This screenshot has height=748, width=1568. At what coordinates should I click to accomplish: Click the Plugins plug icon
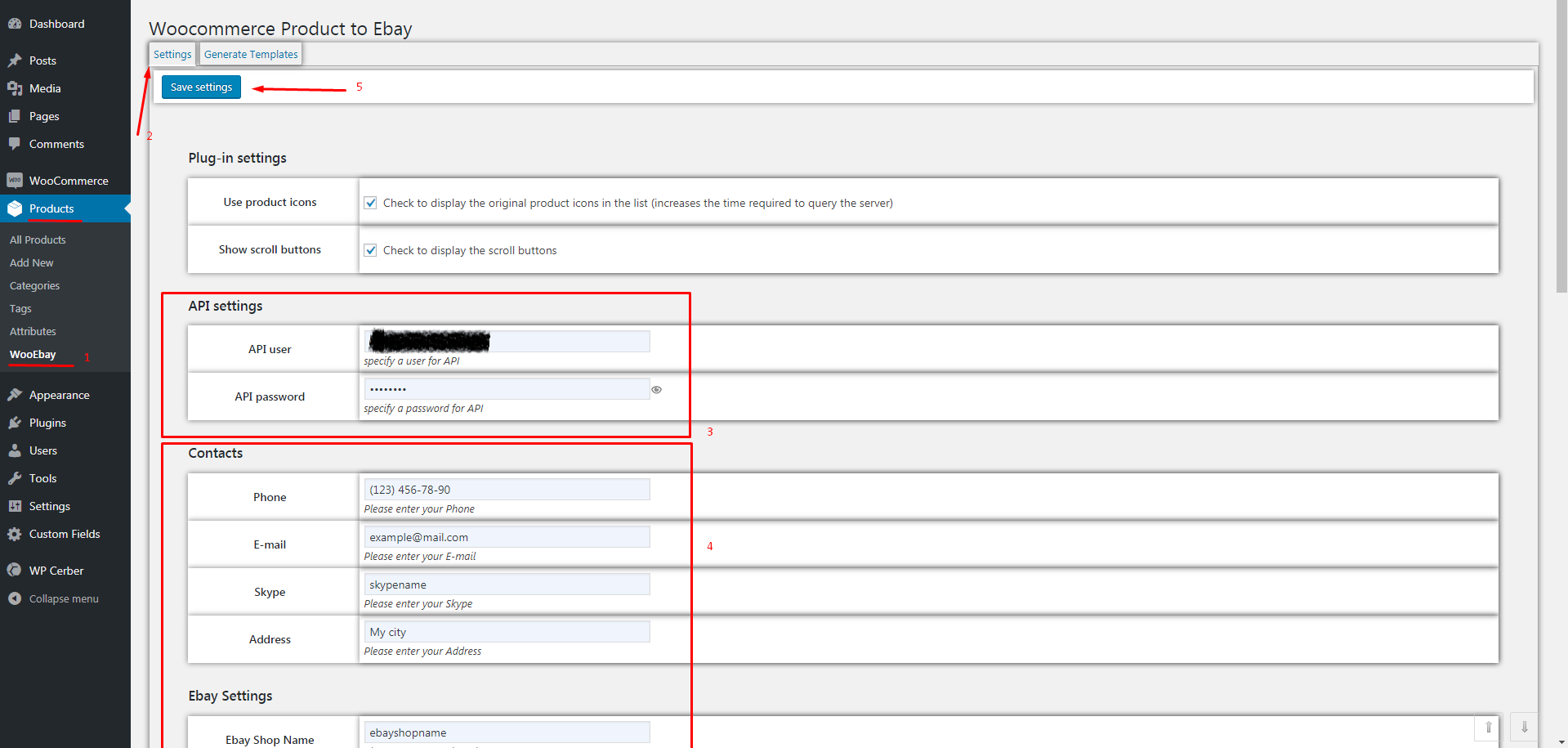pos(15,423)
